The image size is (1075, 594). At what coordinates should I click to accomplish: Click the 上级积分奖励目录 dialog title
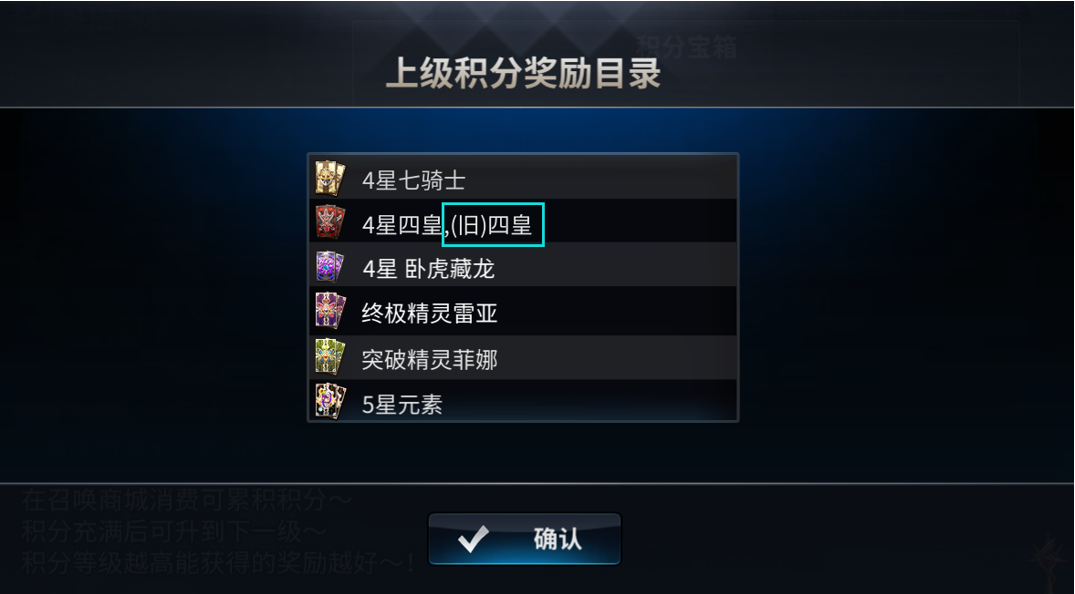click(x=524, y=73)
